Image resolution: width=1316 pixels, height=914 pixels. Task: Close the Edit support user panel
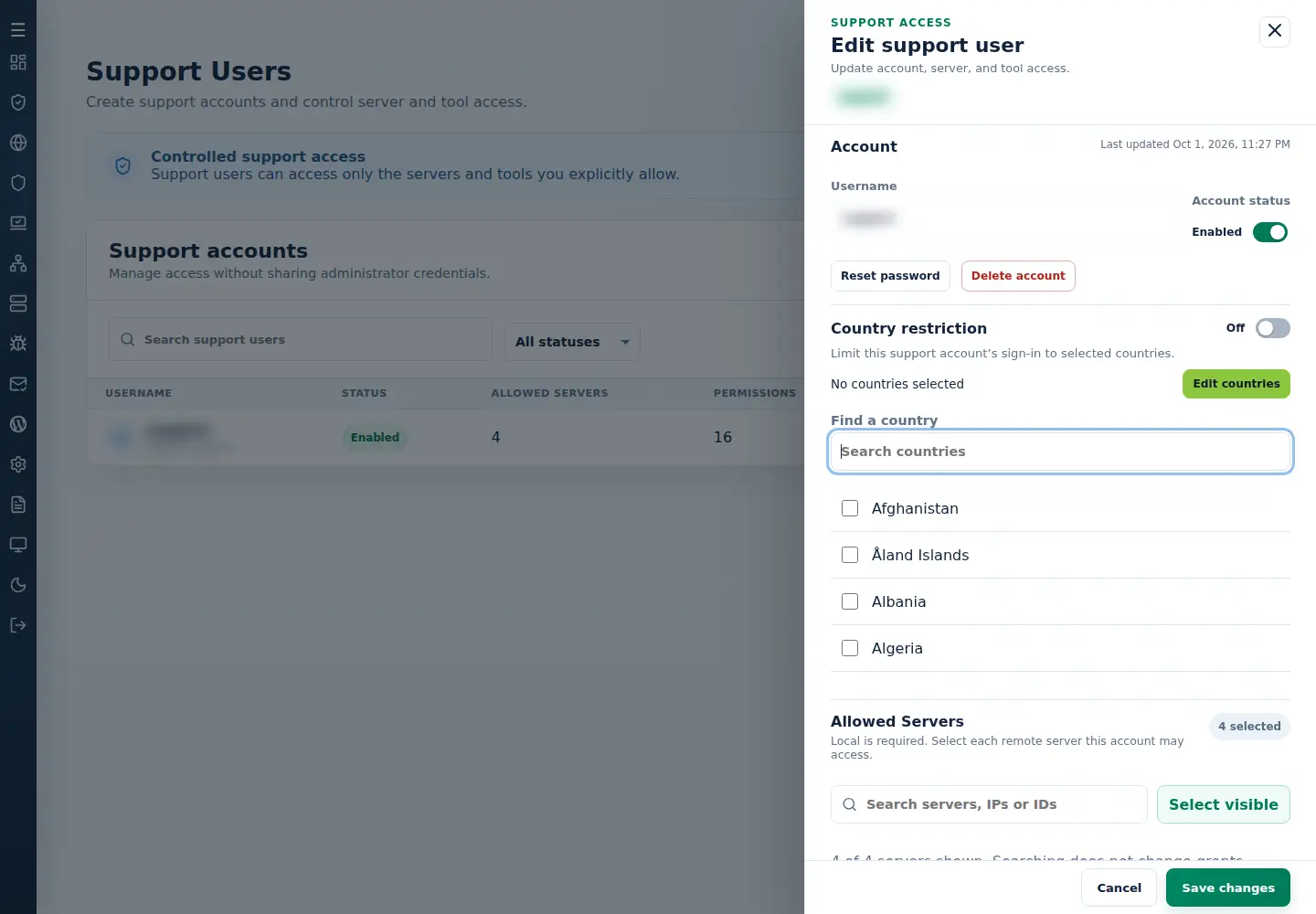1275,31
